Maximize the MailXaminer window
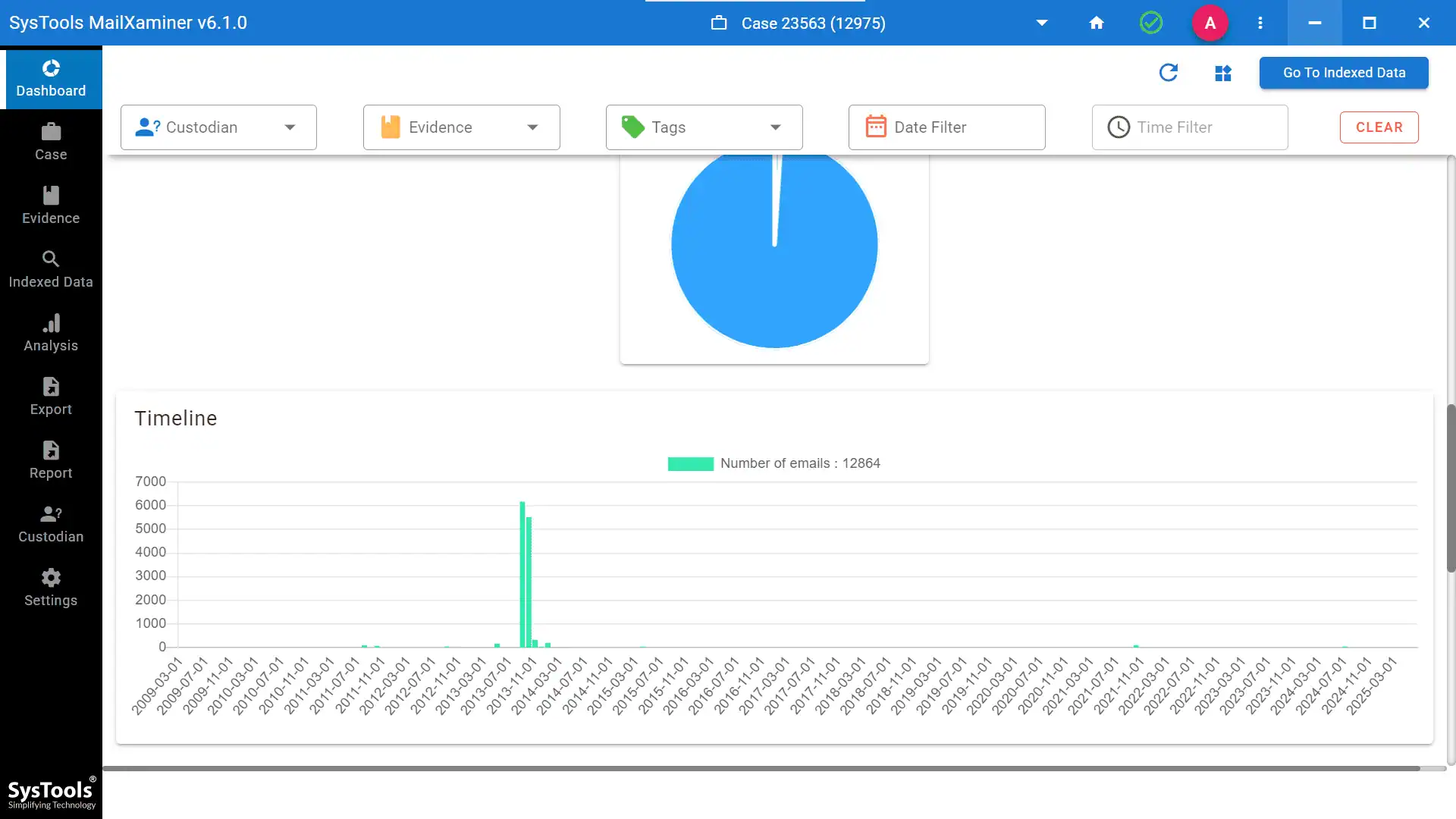1456x819 pixels. 1370,23
